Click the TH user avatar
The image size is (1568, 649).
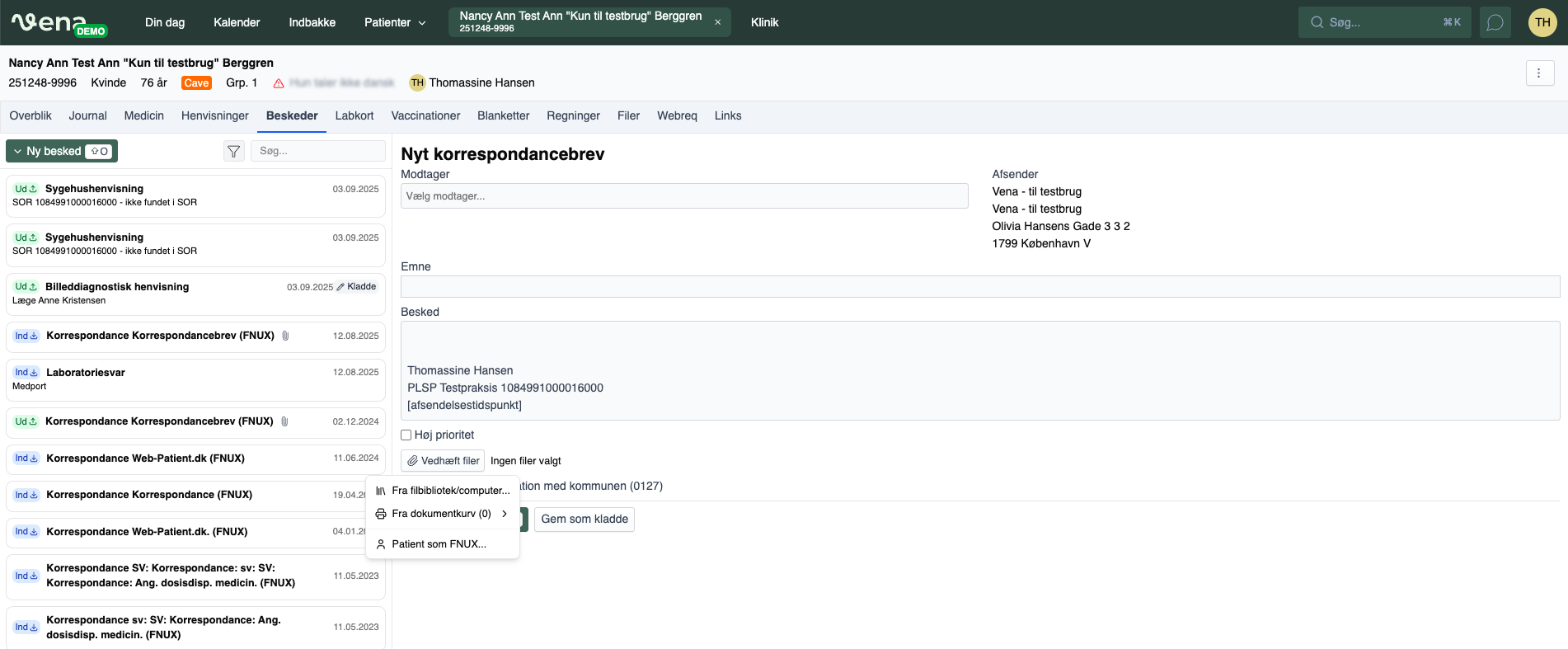coord(1542,22)
